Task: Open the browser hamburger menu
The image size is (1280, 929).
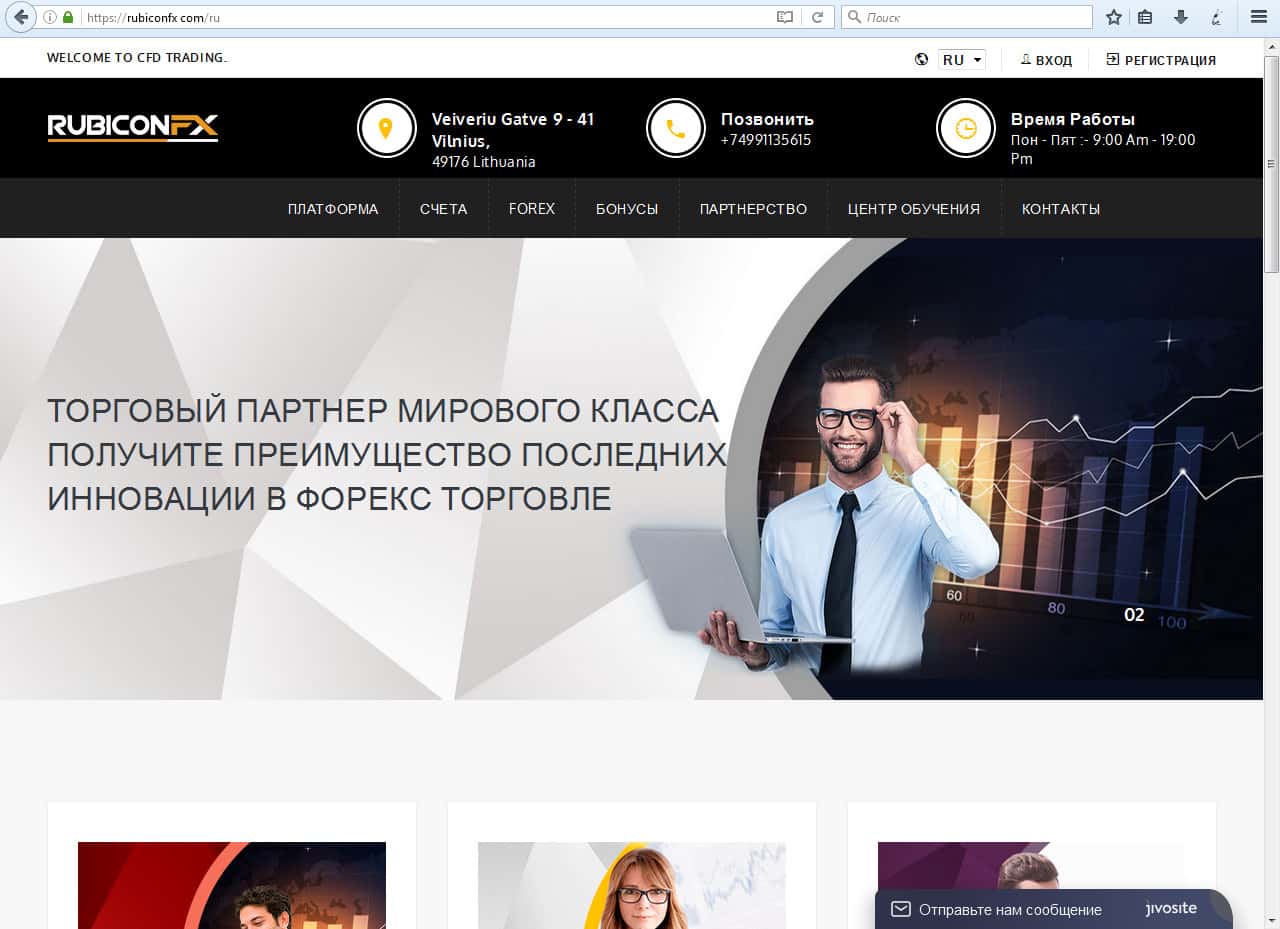Action: tap(1259, 17)
